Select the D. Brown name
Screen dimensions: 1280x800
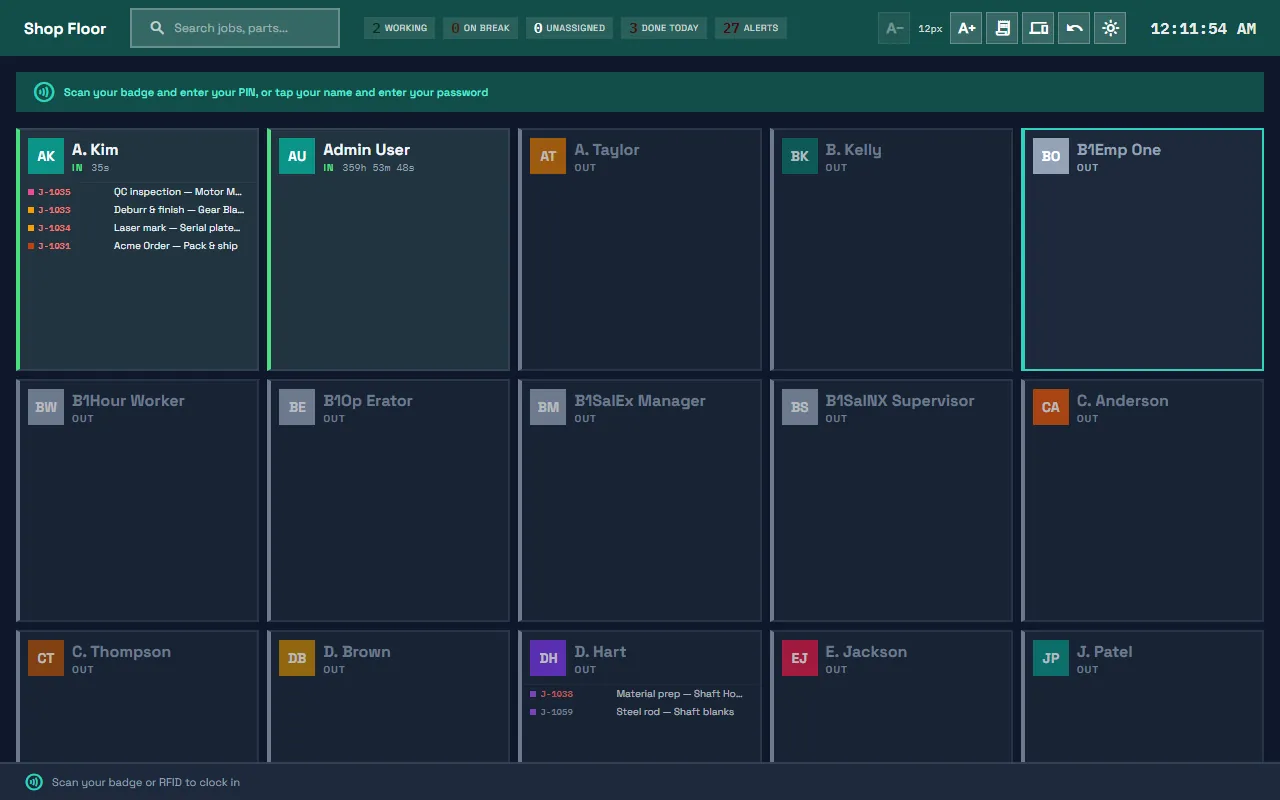[x=356, y=652]
